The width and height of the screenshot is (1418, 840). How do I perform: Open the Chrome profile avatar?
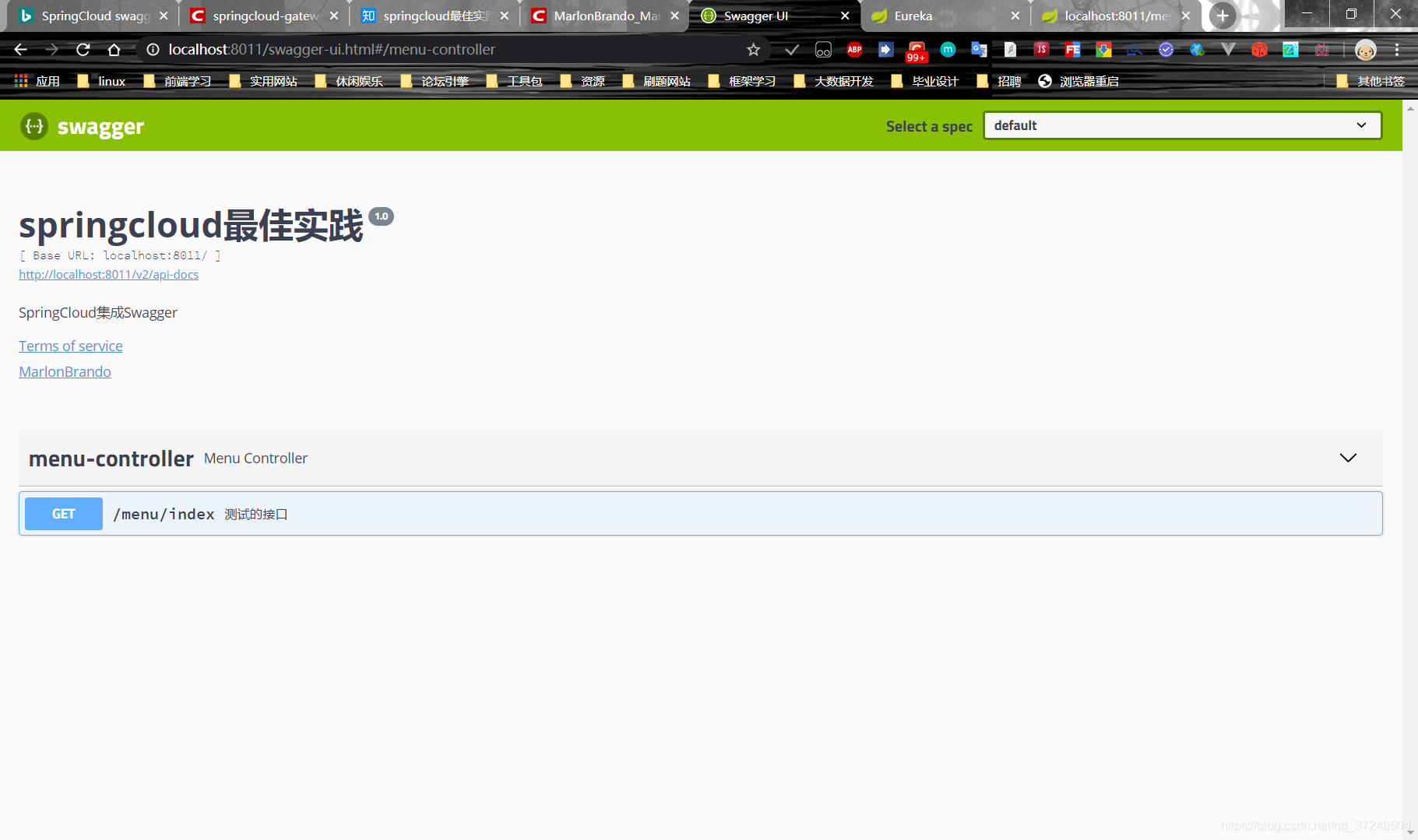[1365, 50]
